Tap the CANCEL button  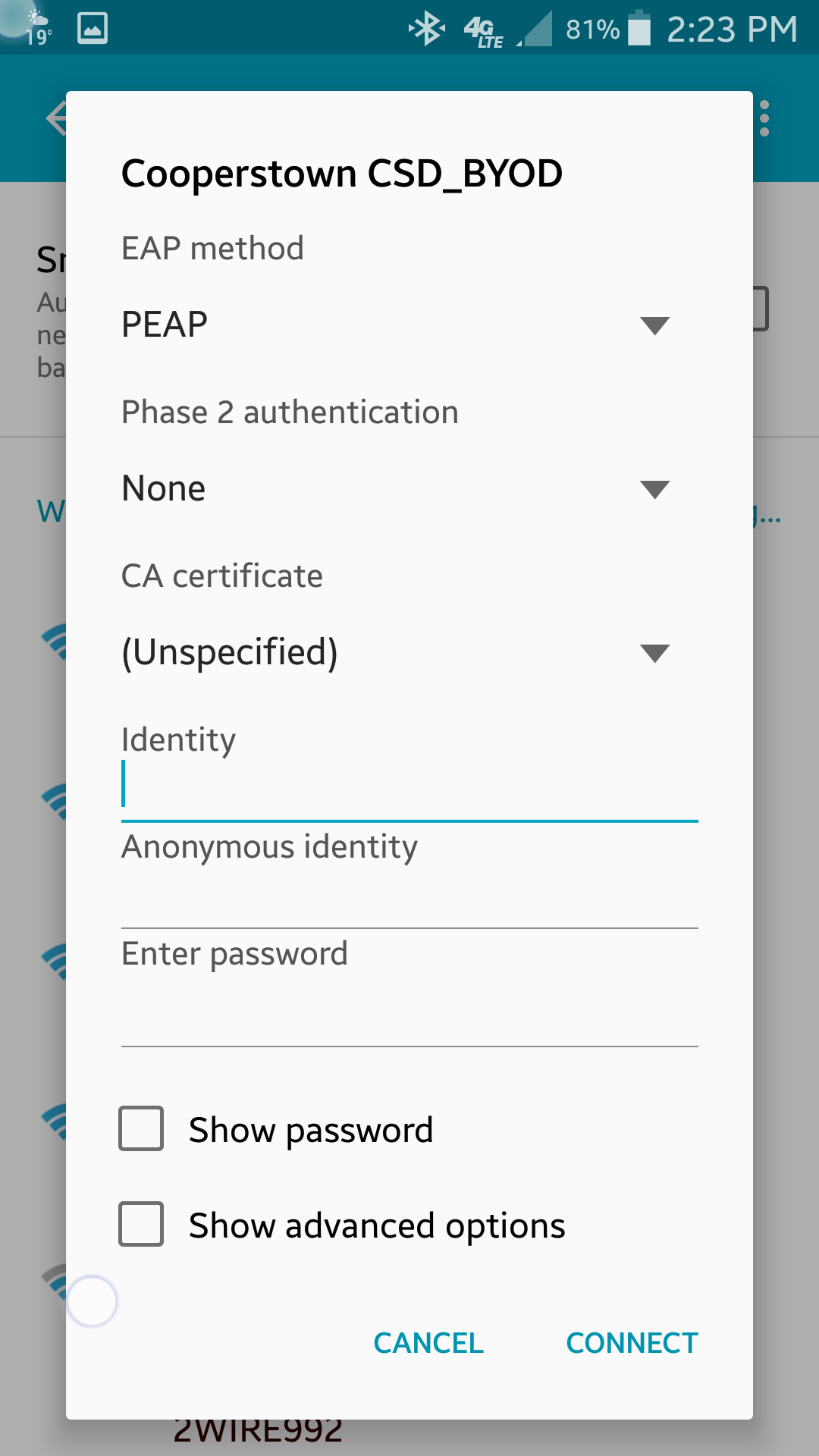(x=428, y=1343)
